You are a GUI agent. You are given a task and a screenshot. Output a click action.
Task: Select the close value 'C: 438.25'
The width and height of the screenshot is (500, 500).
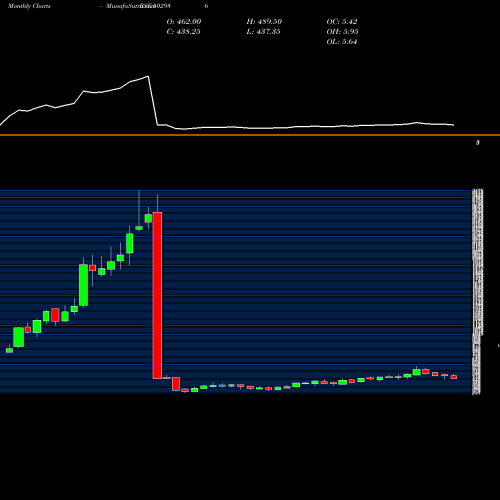tap(183, 31)
